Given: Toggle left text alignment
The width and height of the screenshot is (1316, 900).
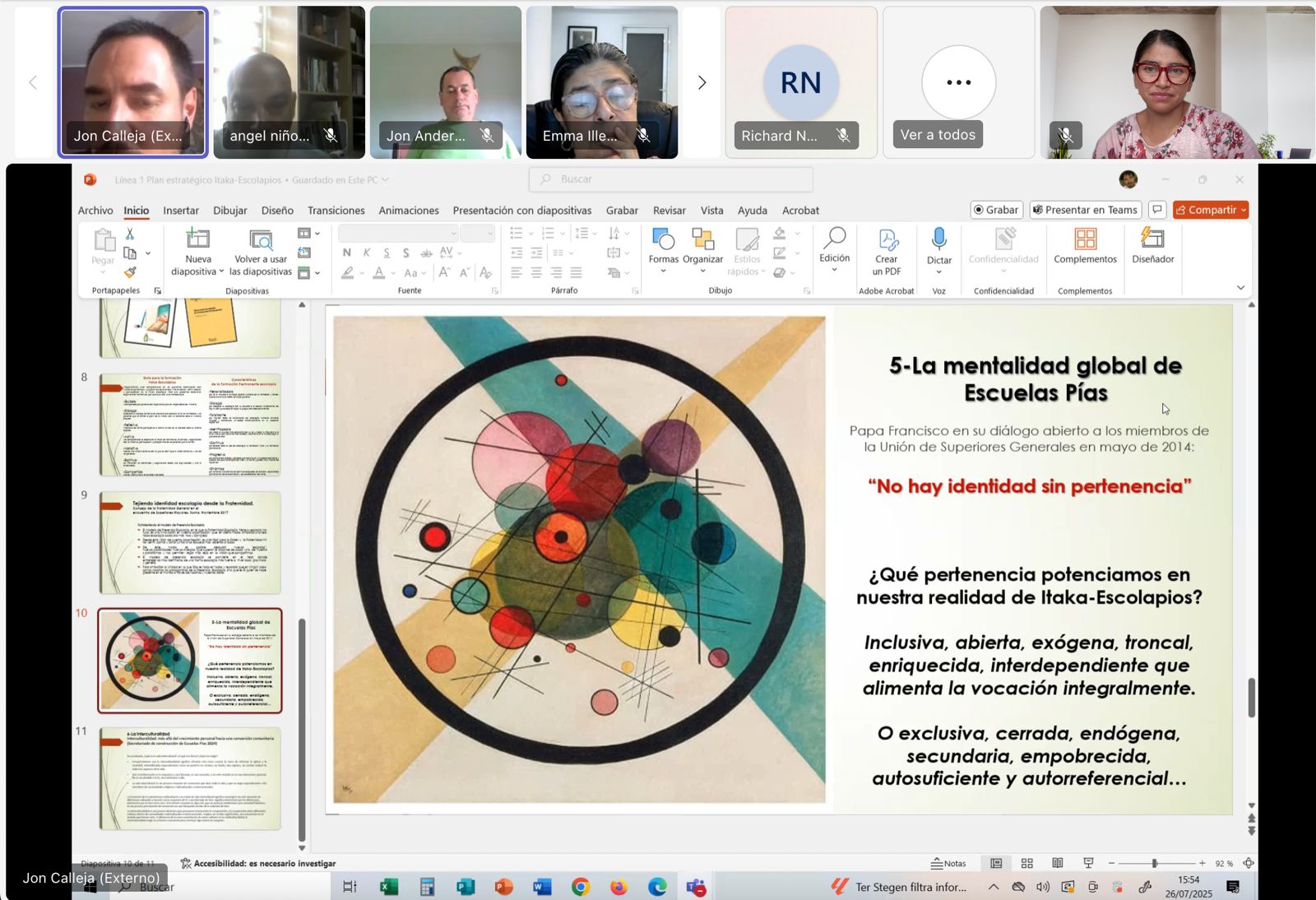Looking at the screenshot, I should [x=517, y=272].
